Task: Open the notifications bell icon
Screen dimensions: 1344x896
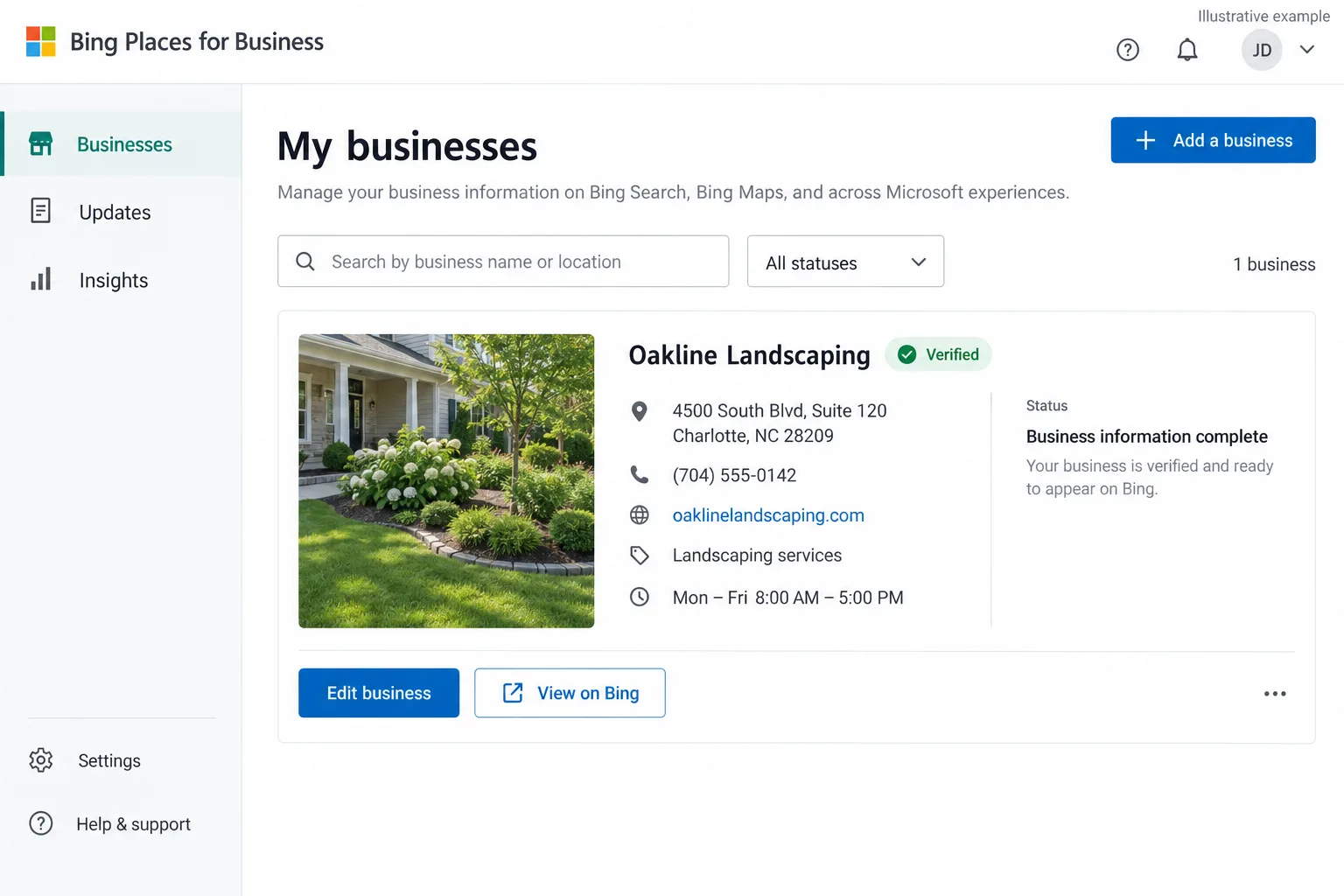Action: click(1187, 50)
